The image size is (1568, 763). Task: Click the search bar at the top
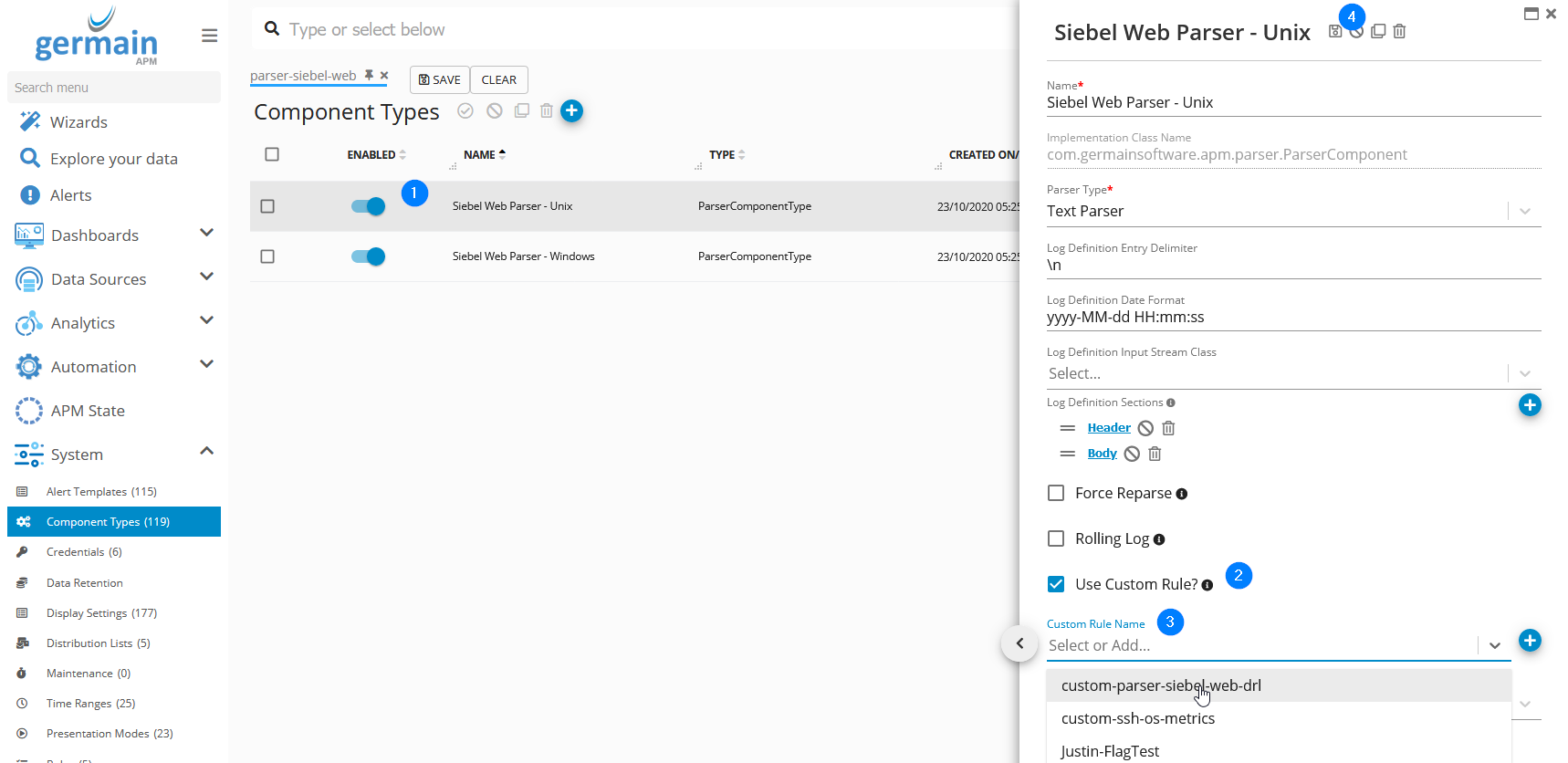pos(639,29)
